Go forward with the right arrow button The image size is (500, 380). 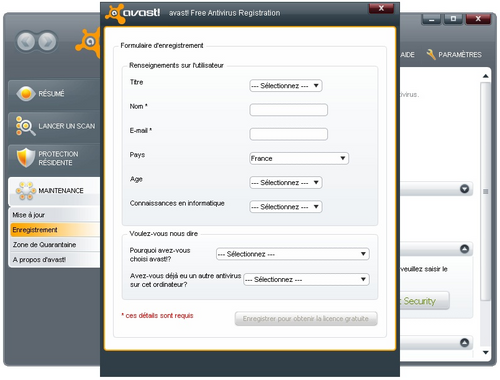pyautogui.click(x=47, y=42)
